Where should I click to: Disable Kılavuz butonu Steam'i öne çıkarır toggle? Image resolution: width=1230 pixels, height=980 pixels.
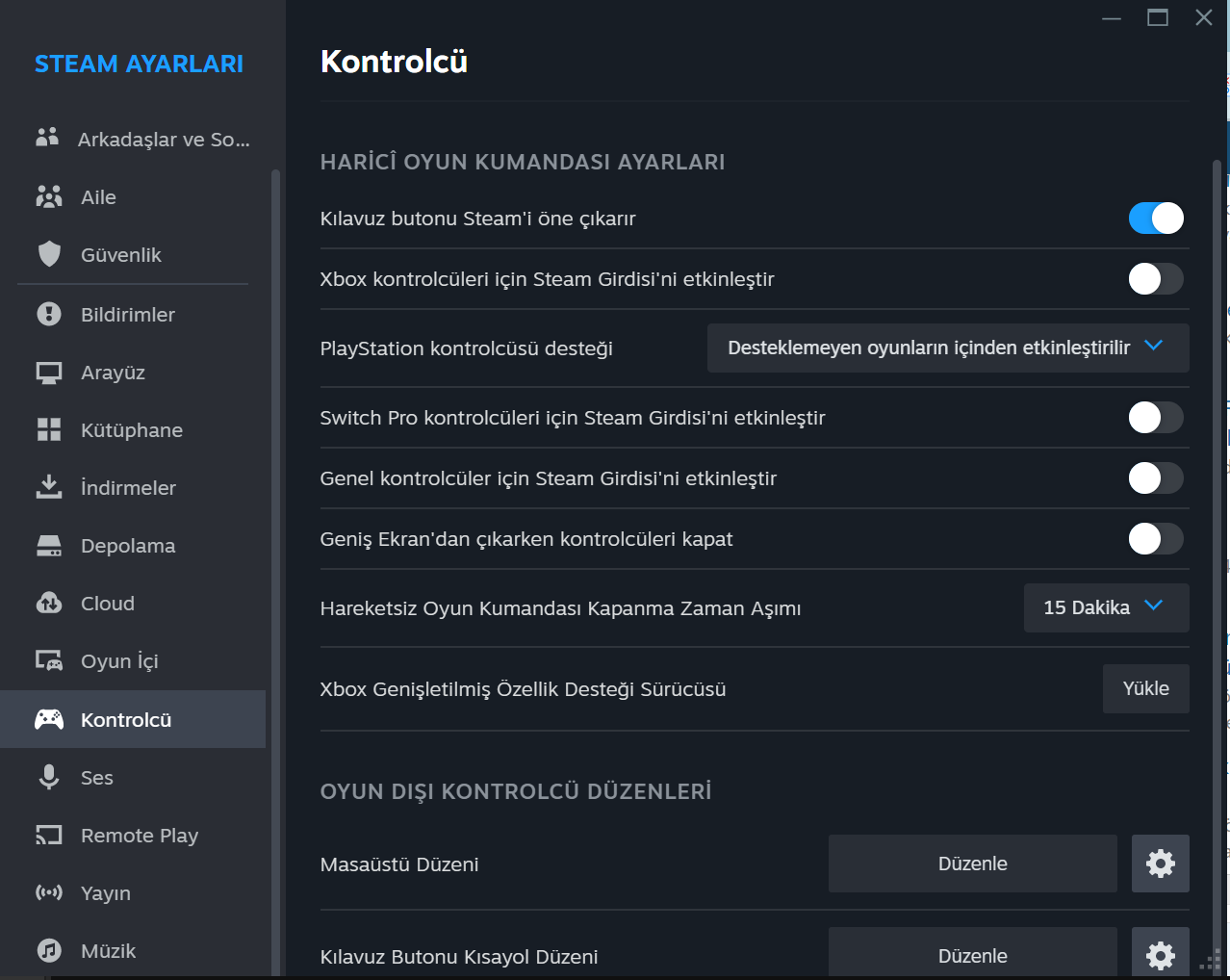pos(1155,219)
